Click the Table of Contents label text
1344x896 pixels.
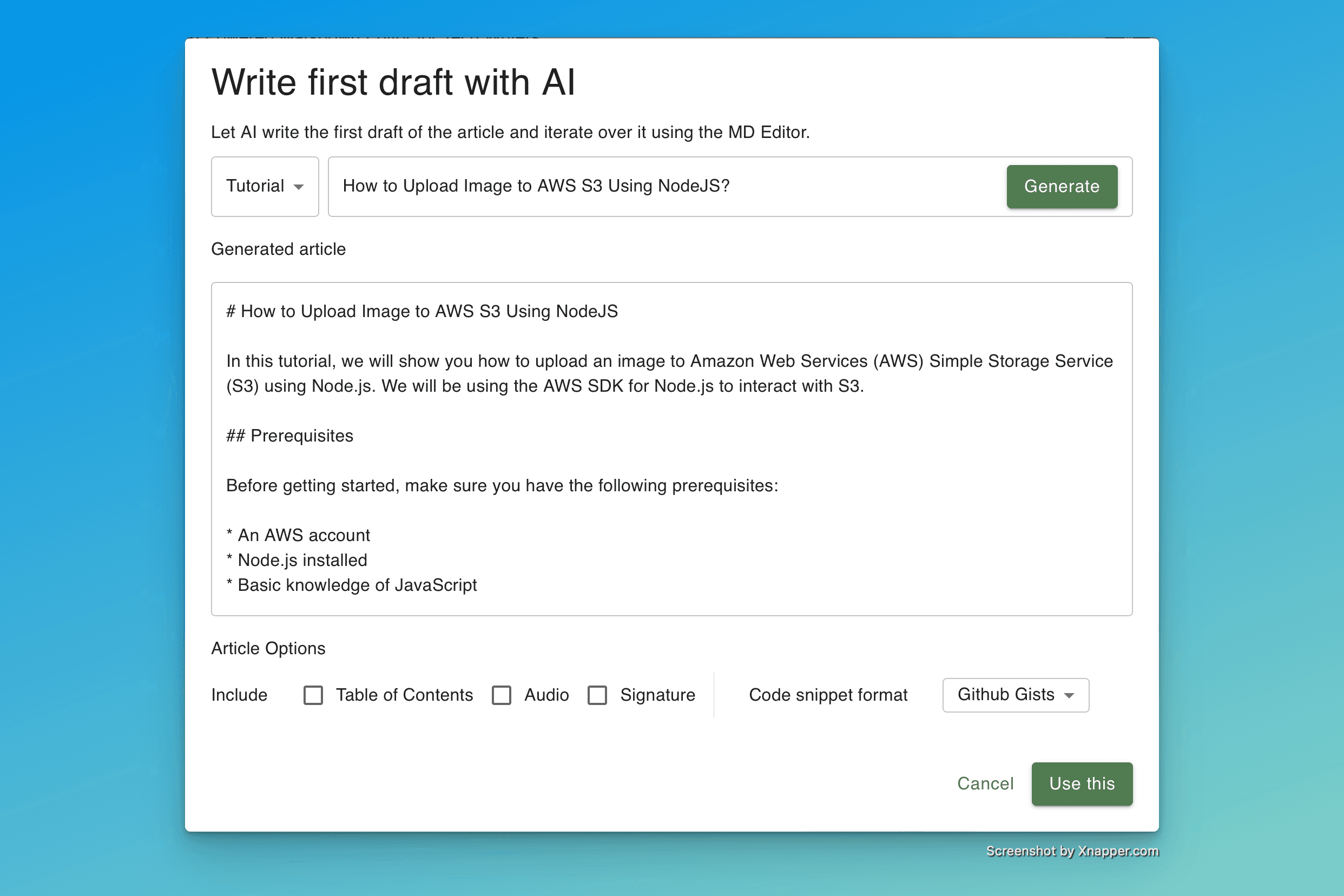click(x=404, y=695)
